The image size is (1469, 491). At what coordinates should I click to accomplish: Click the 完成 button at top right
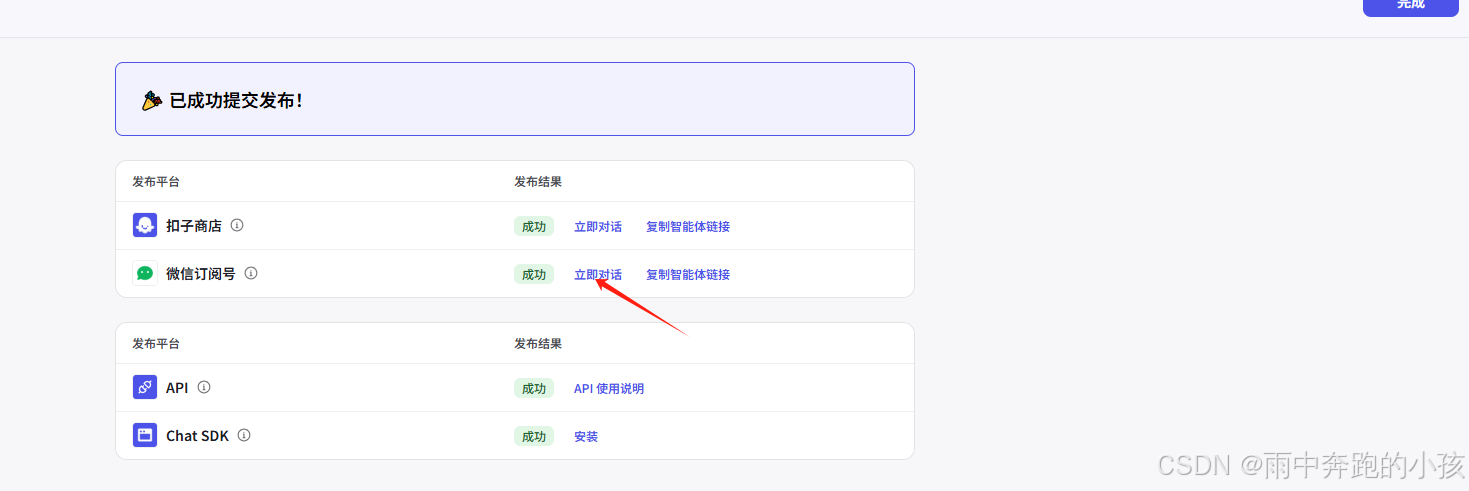(1411, 5)
